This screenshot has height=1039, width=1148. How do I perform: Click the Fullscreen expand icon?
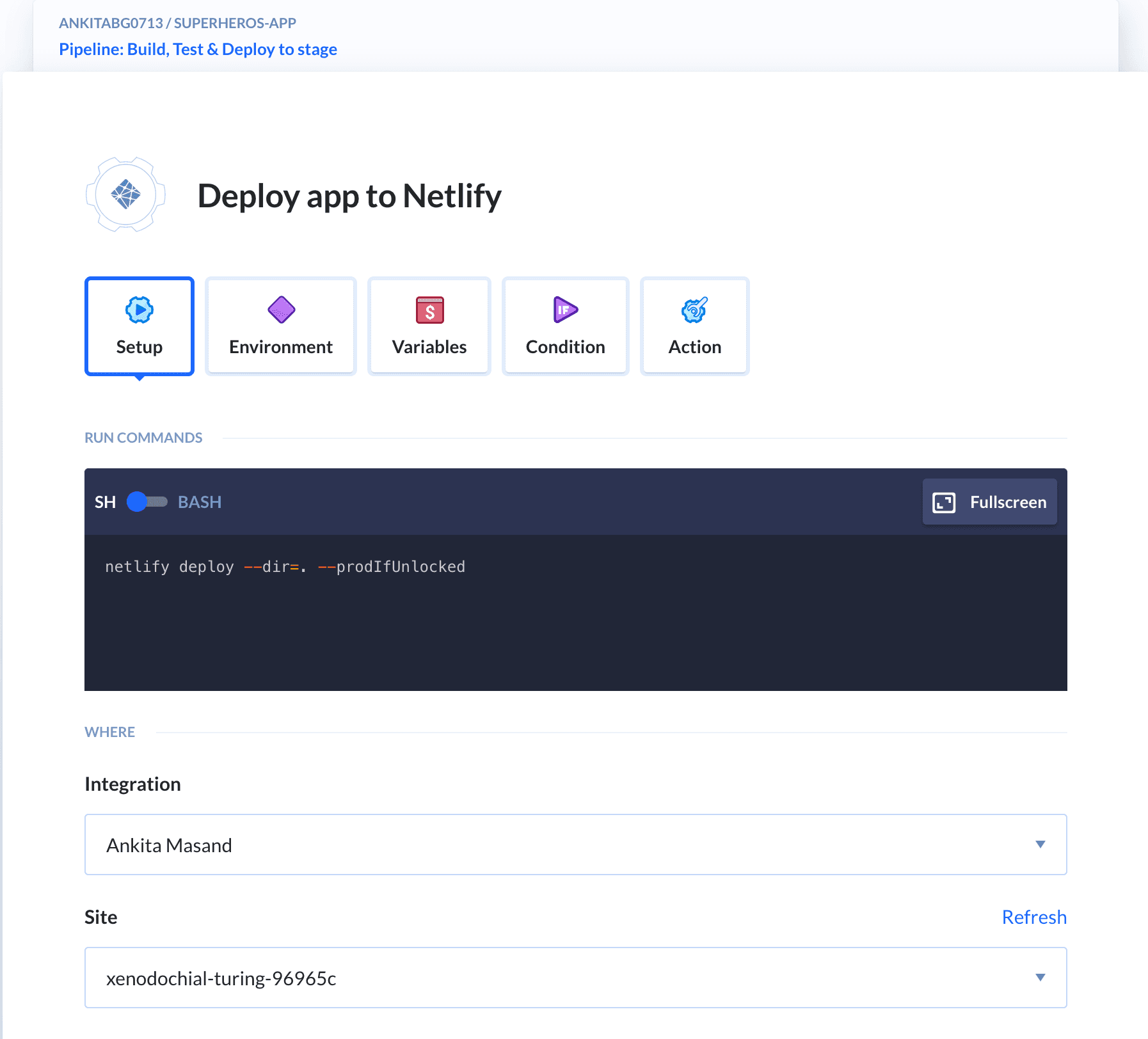(x=943, y=502)
